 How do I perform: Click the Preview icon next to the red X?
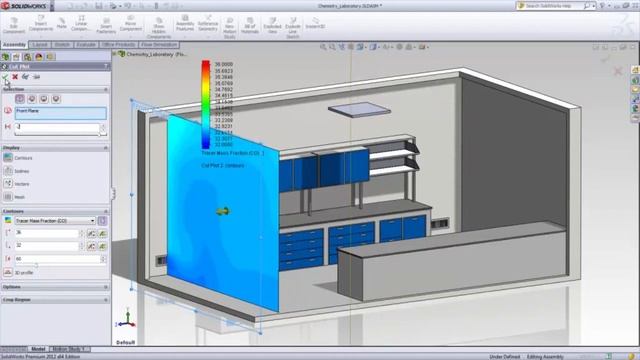26,77
